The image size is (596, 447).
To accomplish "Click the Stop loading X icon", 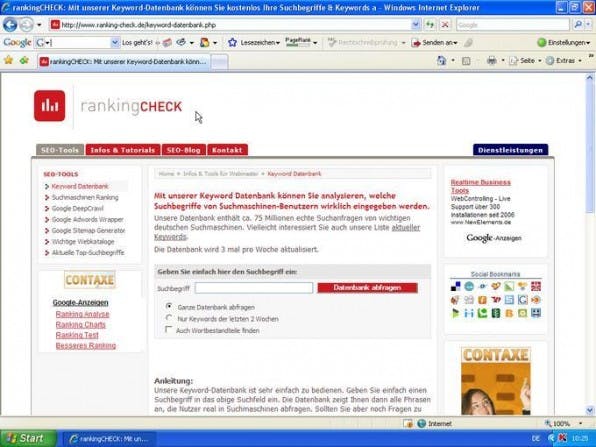I will click(445, 25).
